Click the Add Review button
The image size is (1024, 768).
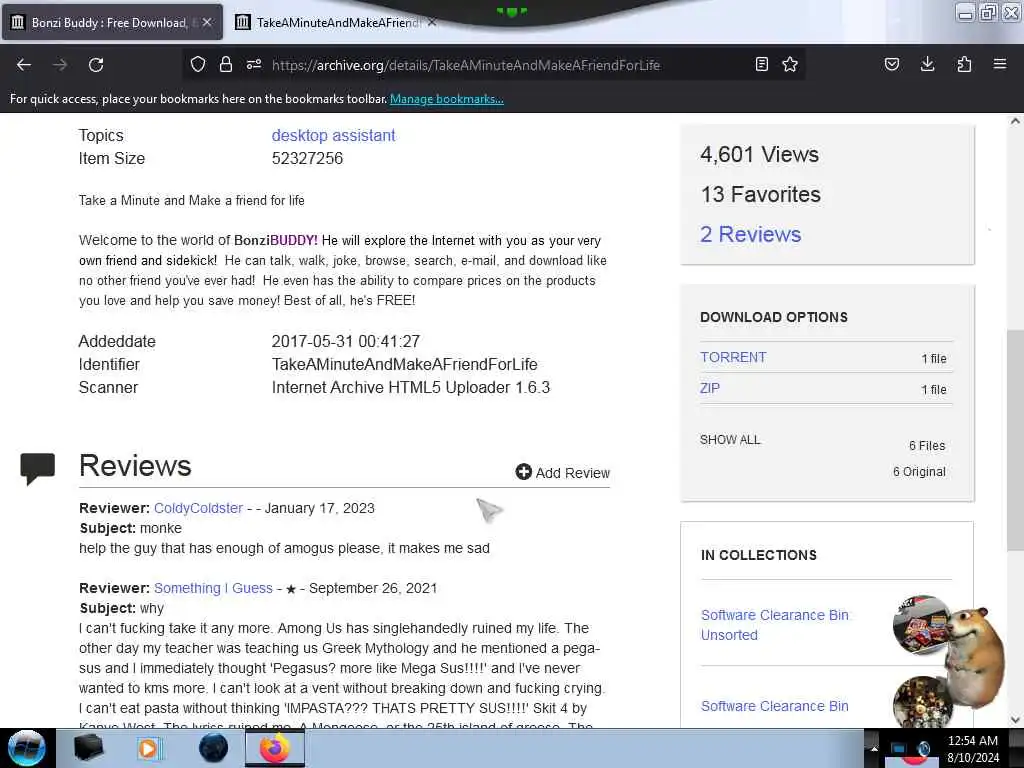[x=562, y=472]
